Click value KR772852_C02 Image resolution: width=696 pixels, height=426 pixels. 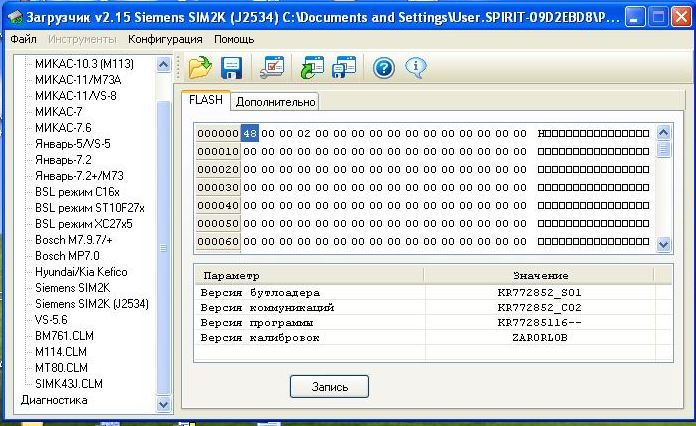539,308
